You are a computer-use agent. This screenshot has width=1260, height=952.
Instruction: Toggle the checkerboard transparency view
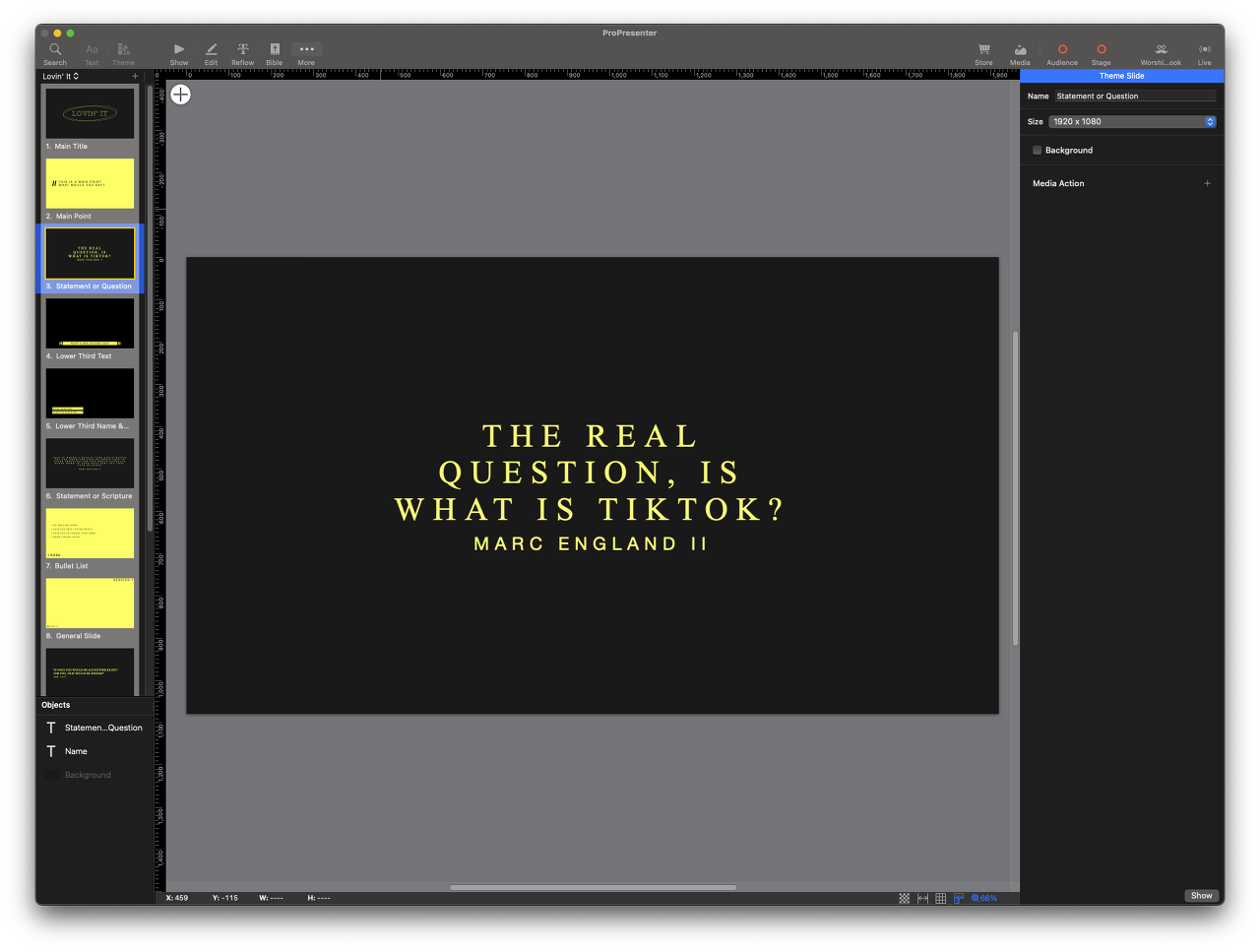[905, 898]
